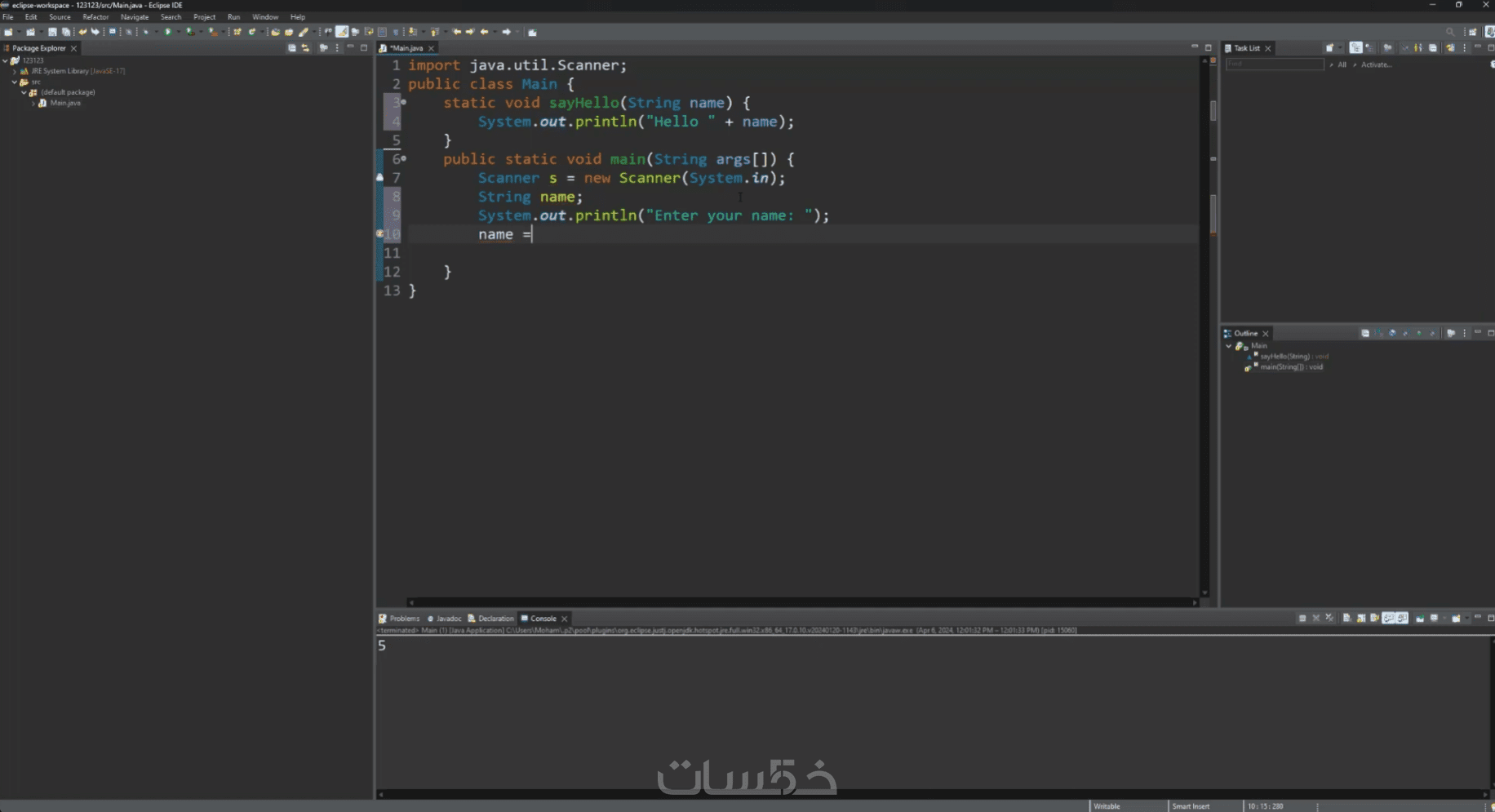Screen dimensions: 1495x812
Task: Click the Save icon in toolbar
Action: (52, 32)
